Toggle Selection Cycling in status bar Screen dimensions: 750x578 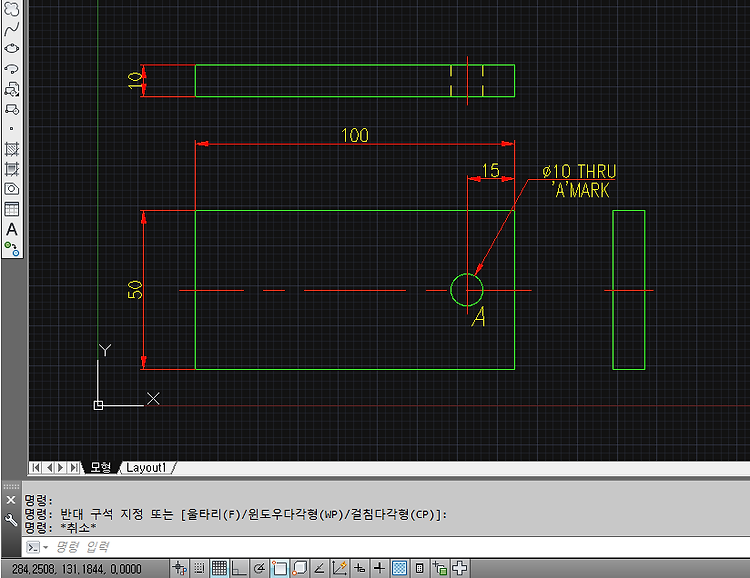[x=440, y=568]
